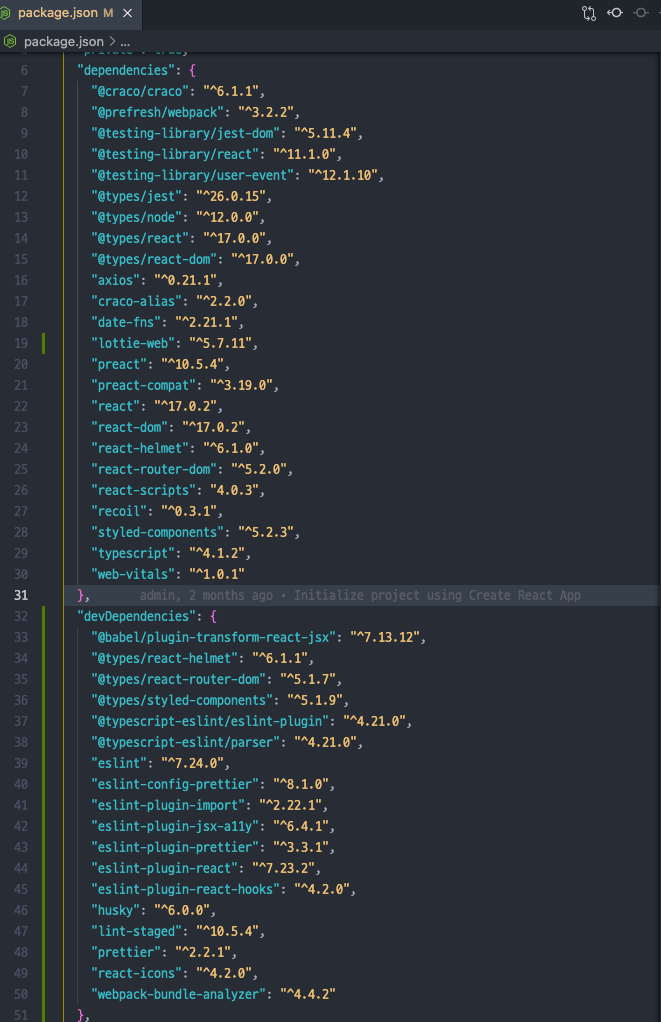This screenshot has width=661, height=1022.
Task: Click the "devDependencies" key
Action: click(x=136, y=616)
